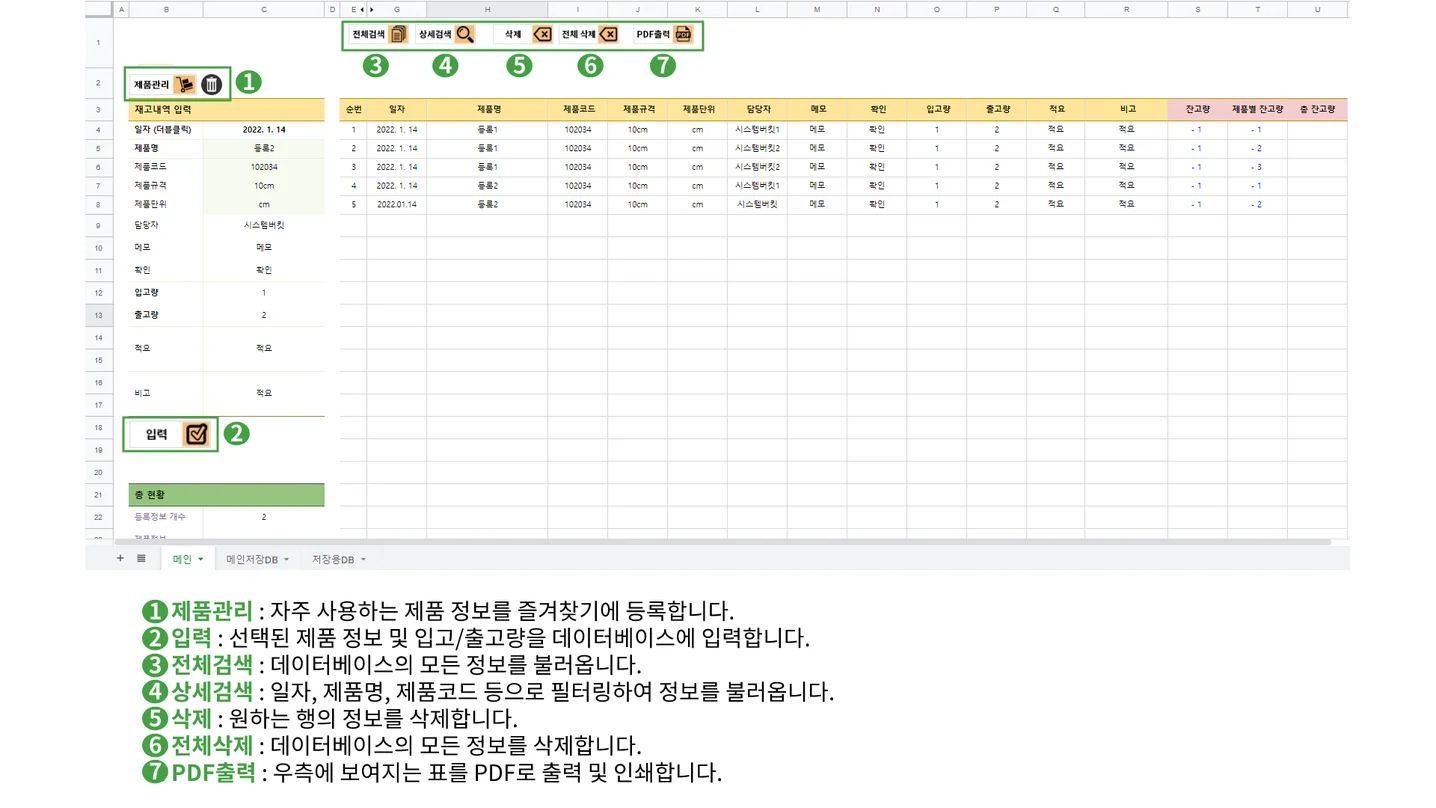Select the 출고량 value cell in form
Viewport: 1436px width, 808px height.
click(x=264, y=315)
